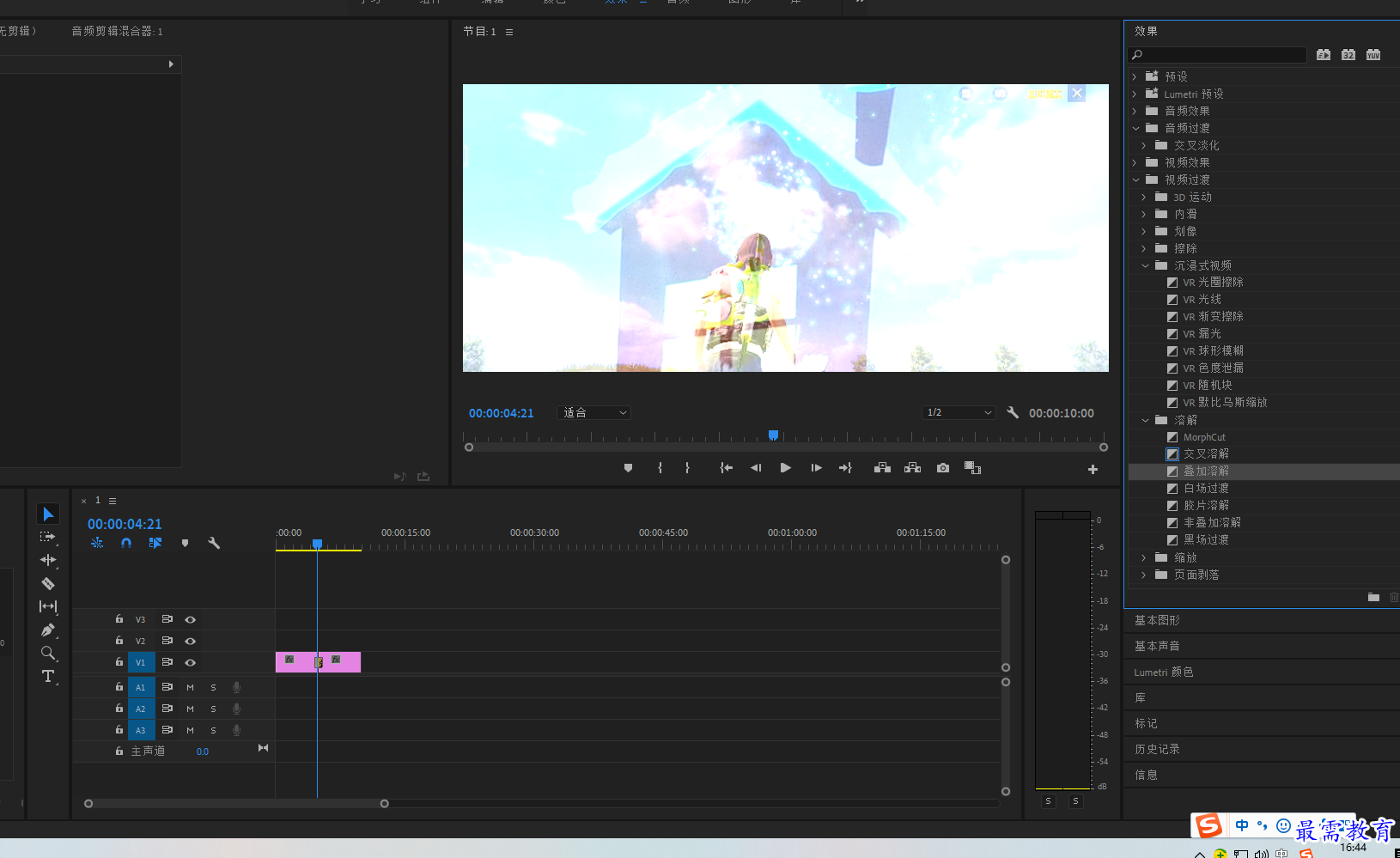This screenshot has height=858, width=1400.
Task: Open playback resolution 1/2 dropdown
Action: pyautogui.click(x=959, y=413)
